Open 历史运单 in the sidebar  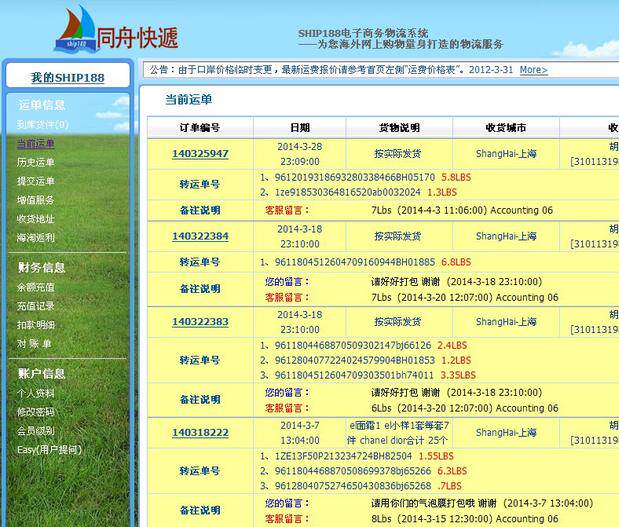click(36, 162)
